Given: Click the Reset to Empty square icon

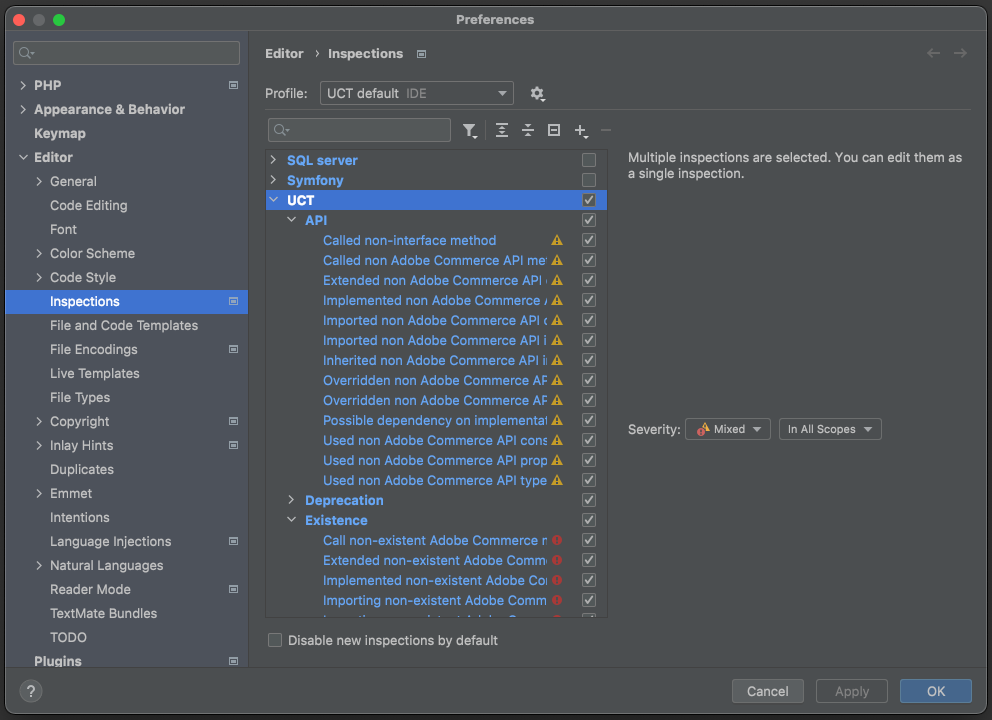Looking at the screenshot, I should click(554, 131).
